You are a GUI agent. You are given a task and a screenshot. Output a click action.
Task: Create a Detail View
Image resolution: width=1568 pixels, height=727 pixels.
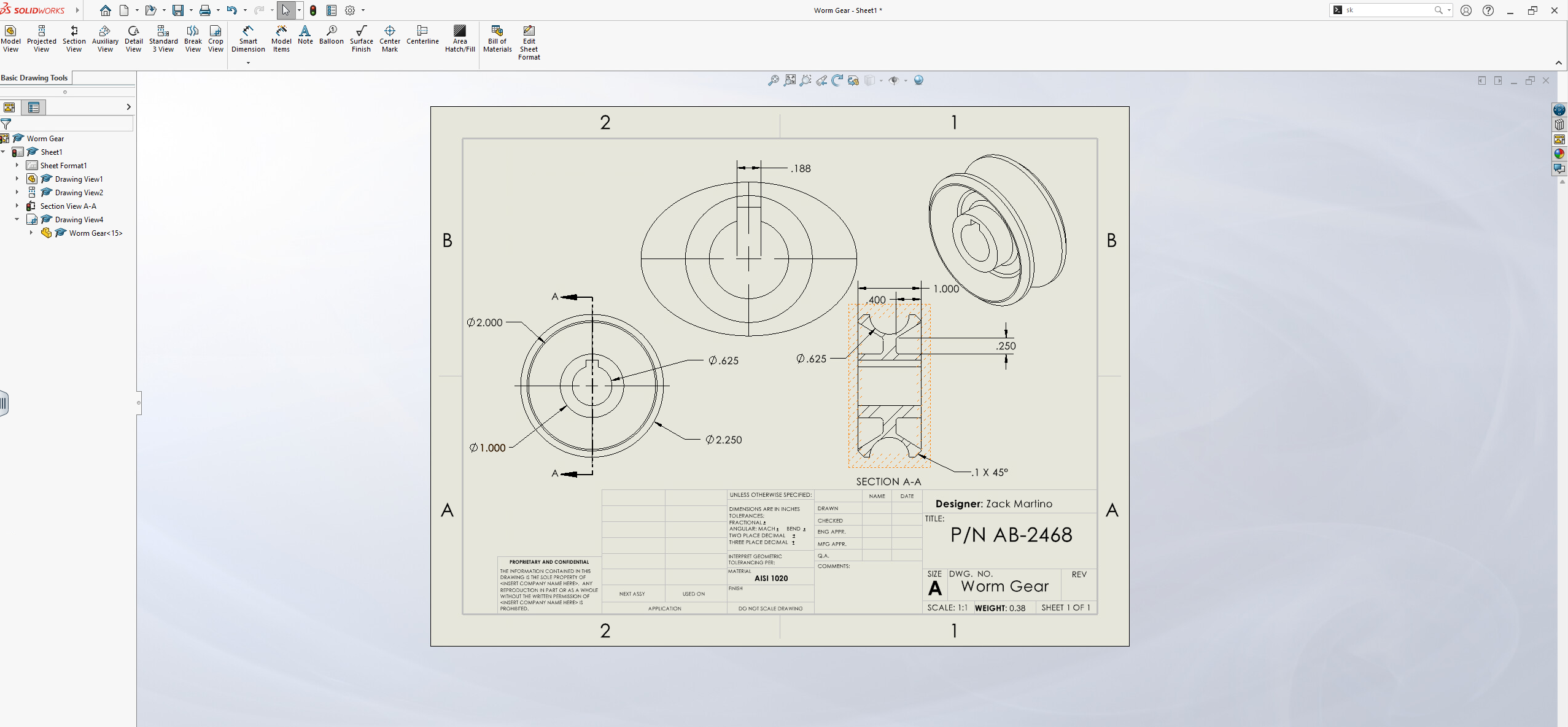coord(133,39)
